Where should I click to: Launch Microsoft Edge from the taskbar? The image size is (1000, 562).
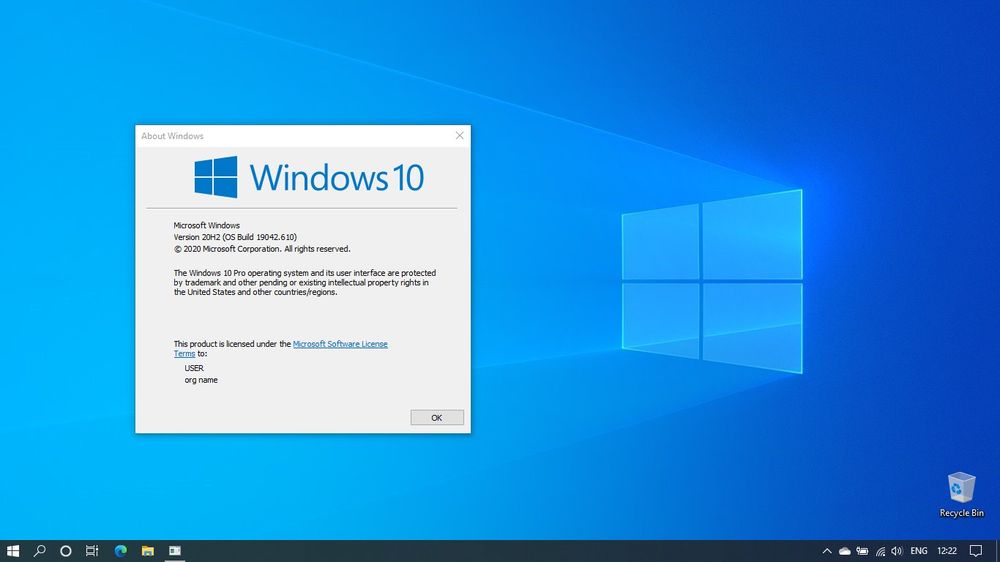pos(121,551)
